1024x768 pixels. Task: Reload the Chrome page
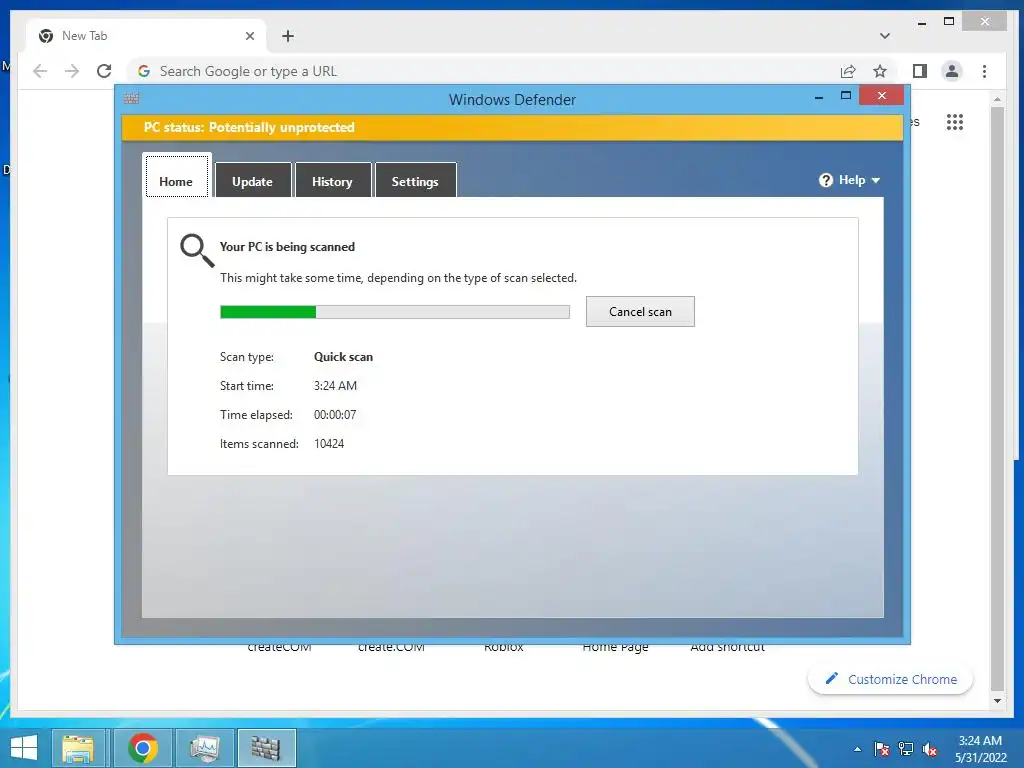pos(104,71)
